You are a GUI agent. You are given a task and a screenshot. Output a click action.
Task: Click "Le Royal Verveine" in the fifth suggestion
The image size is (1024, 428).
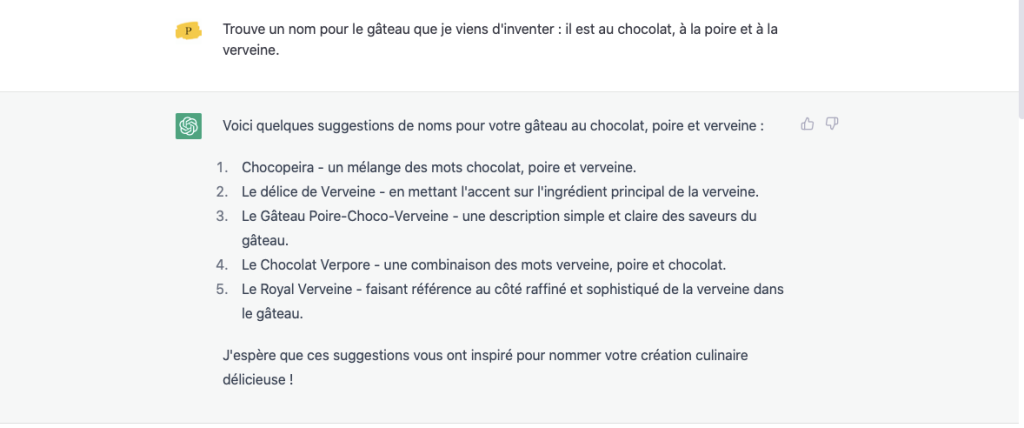tap(294, 289)
